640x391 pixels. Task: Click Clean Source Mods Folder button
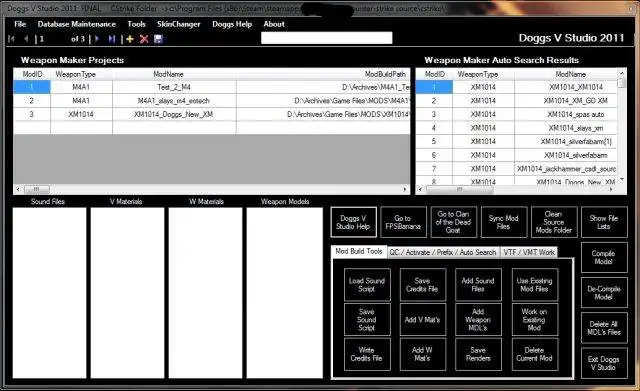[554, 222]
